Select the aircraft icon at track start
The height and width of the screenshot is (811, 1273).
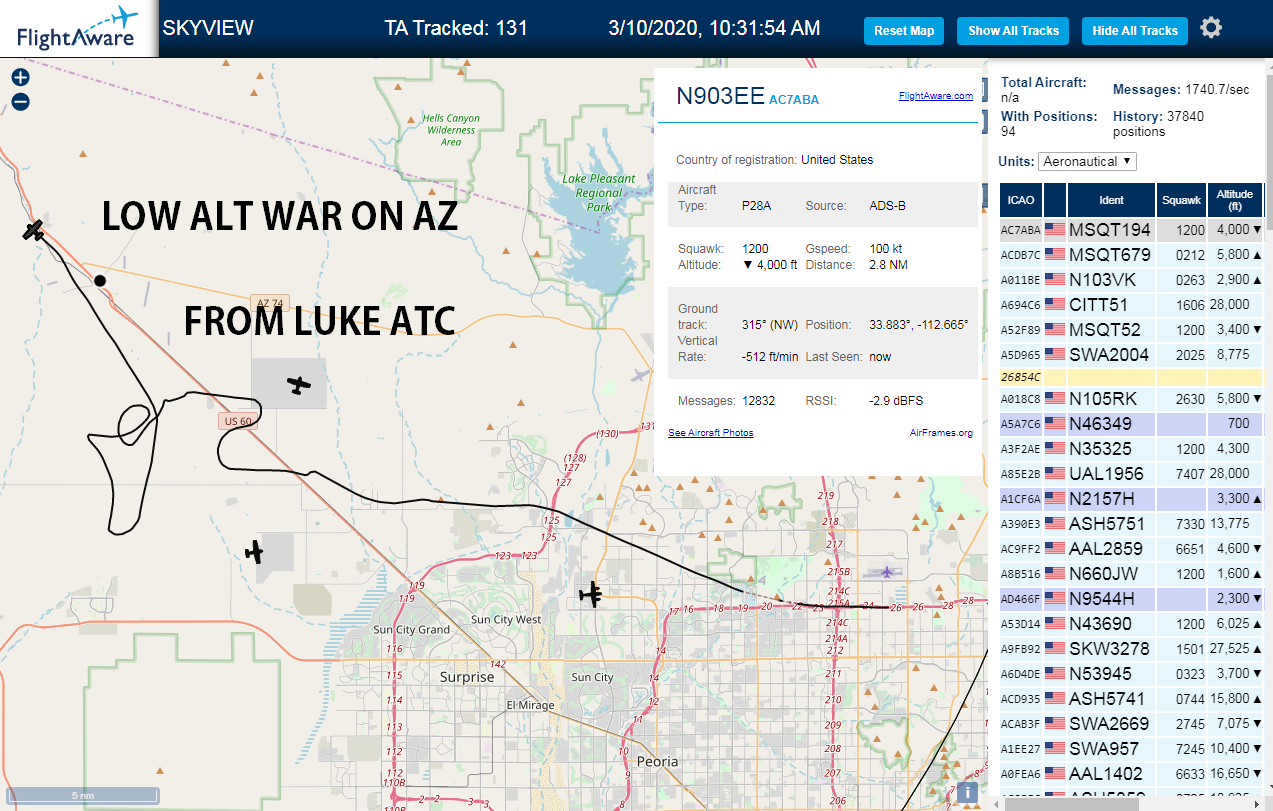point(34,231)
